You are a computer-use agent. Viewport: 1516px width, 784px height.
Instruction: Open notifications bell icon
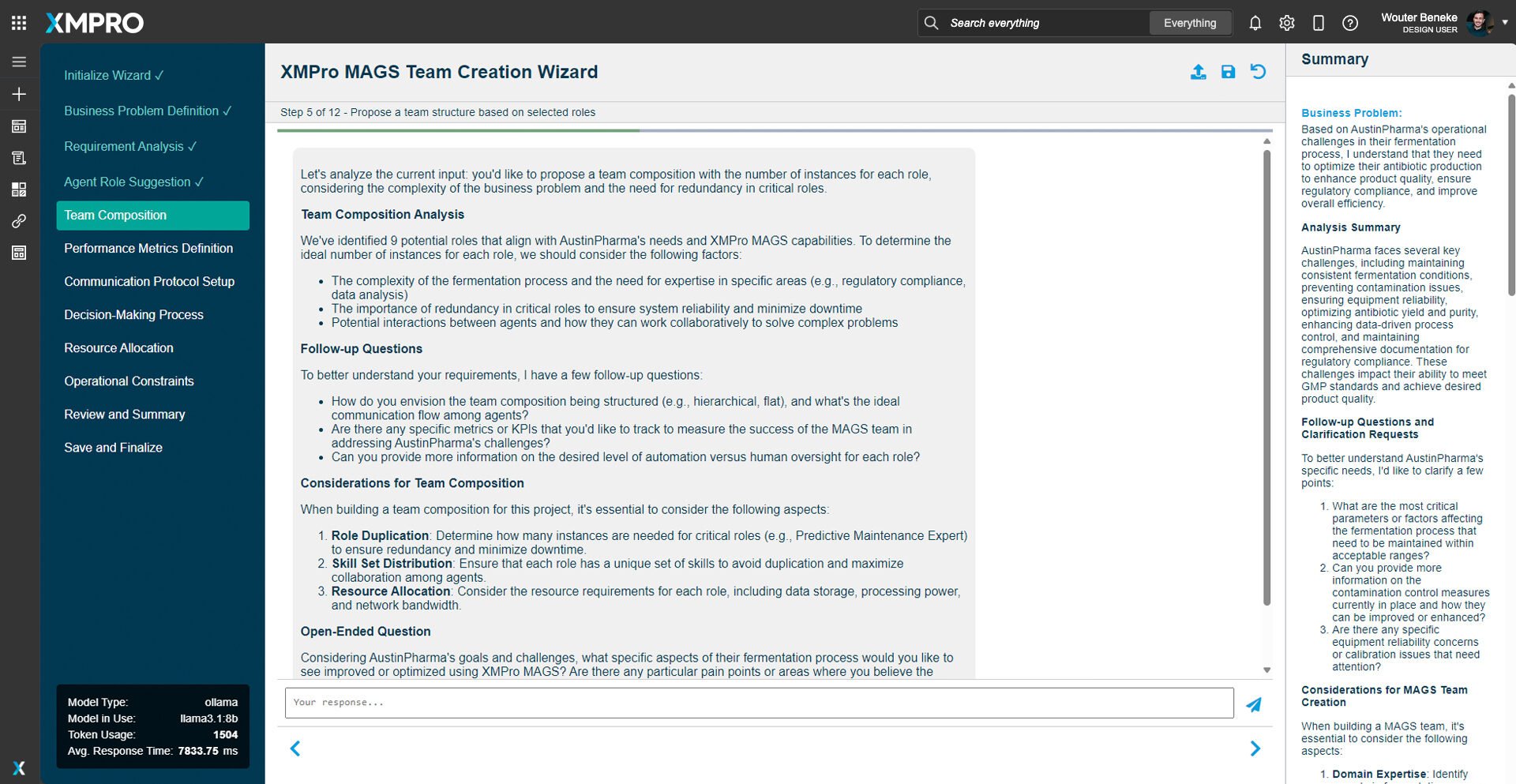(x=1255, y=23)
